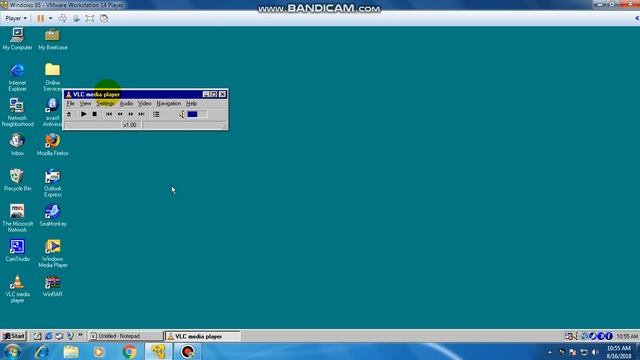Image resolution: width=640 pixels, height=360 pixels.
Task: Click VLC cone icon in title bar
Action: point(69,94)
